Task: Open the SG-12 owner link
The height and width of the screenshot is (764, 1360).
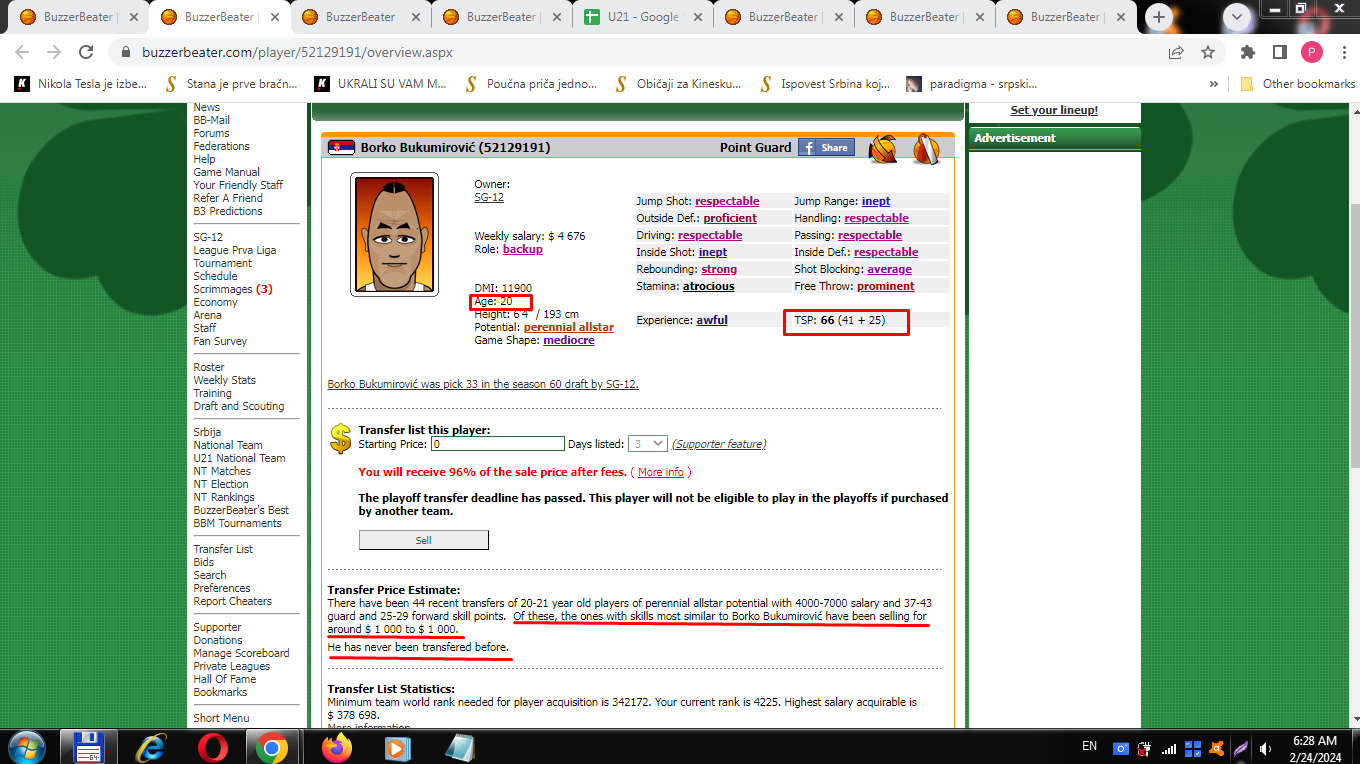Action: (488, 198)
